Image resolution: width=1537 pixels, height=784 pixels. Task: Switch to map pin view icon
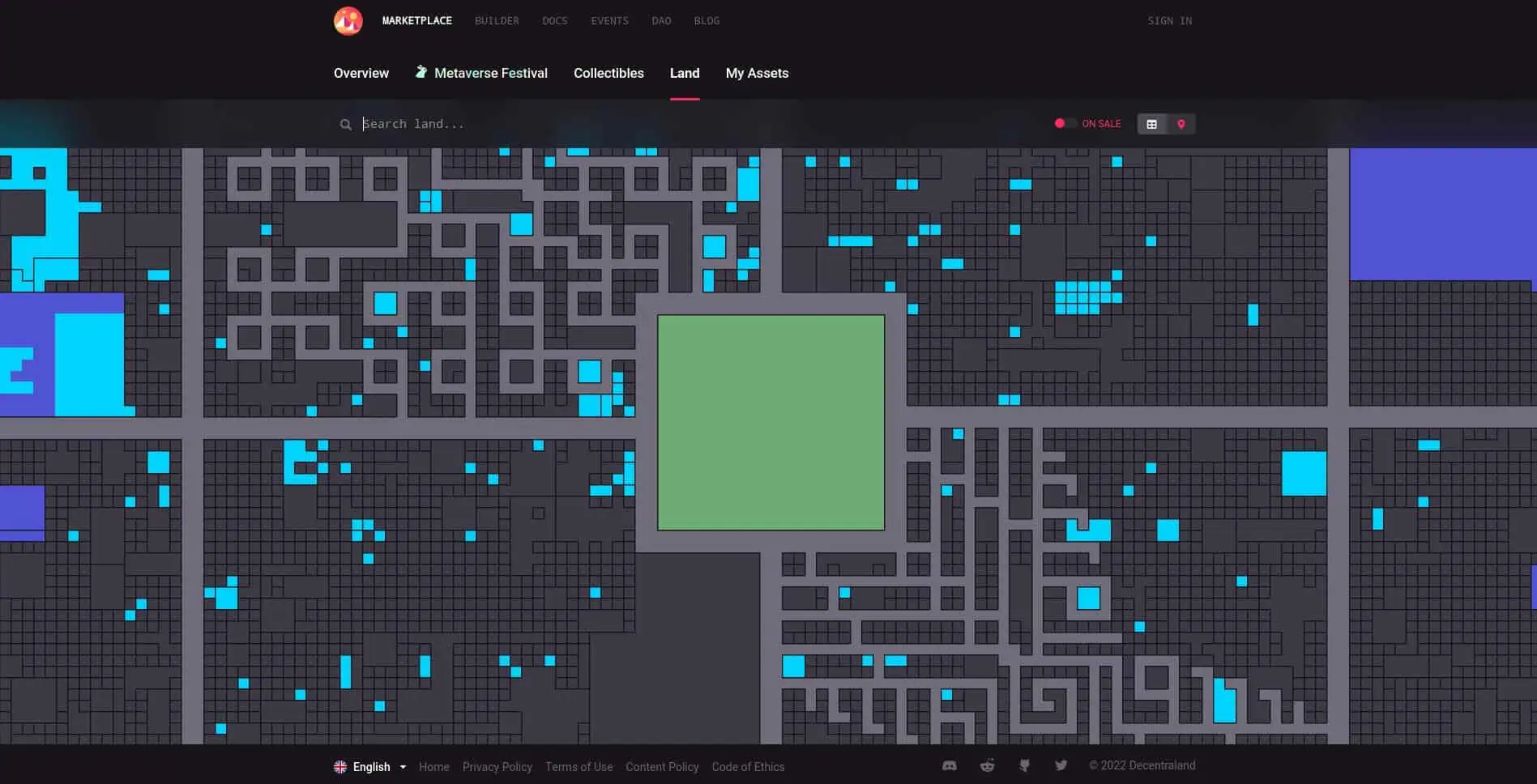pyautogui.click(x=1181, y=124)
